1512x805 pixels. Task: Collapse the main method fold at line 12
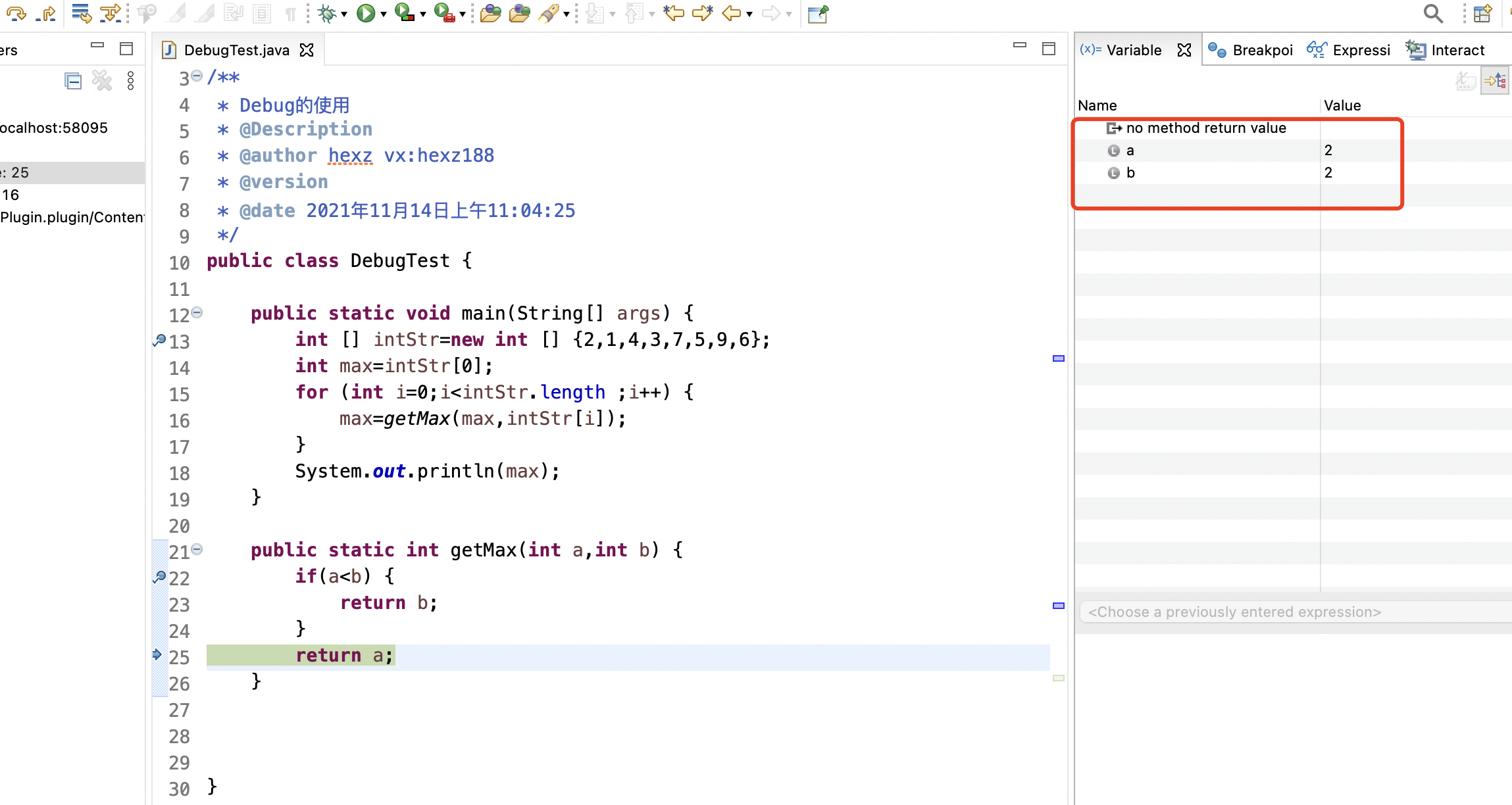[x=197, y=312]
